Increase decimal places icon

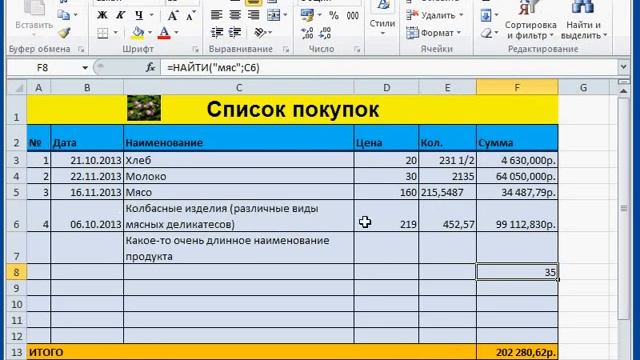(x=307, y=33)
